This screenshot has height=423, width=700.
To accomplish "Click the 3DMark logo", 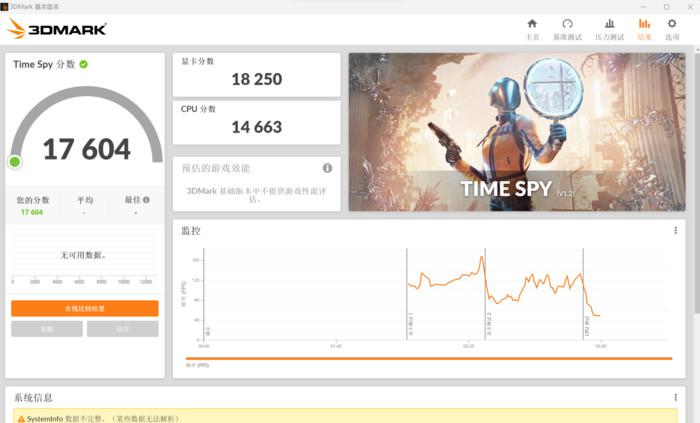I will [x=57, y=29].
